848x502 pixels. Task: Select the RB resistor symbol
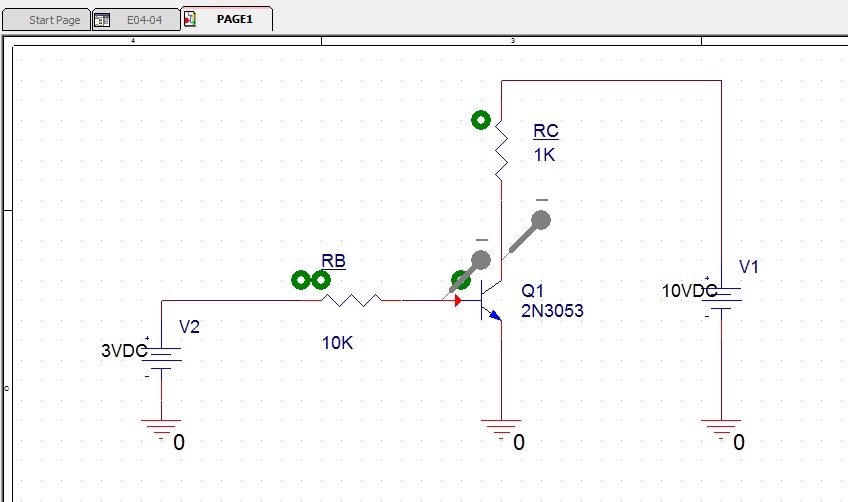pos(351,299)
